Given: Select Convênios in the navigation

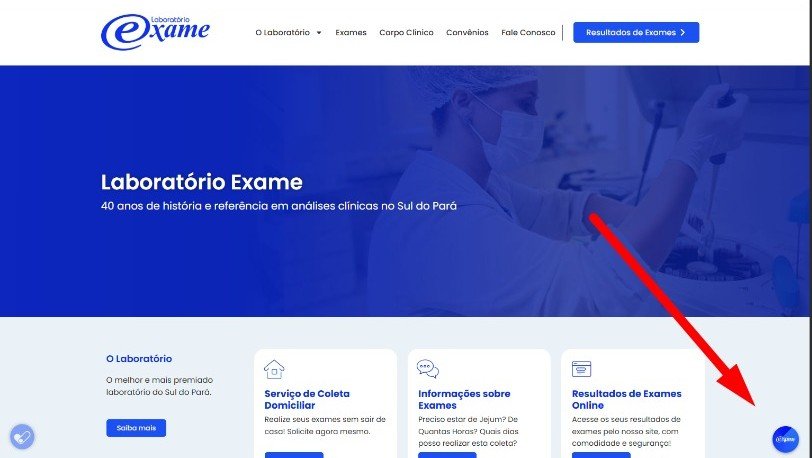Looking at the screenshot, I should pyautogui.click(x=467, y=32).
